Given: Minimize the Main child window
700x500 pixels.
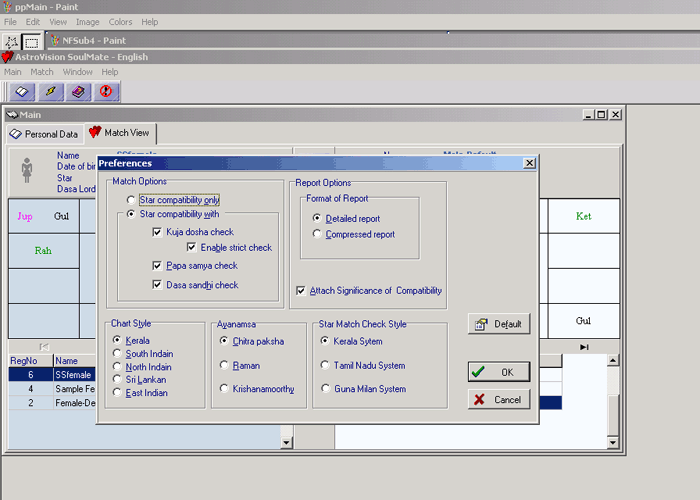Looking at the screenshot, I should (x=588, y=115).
